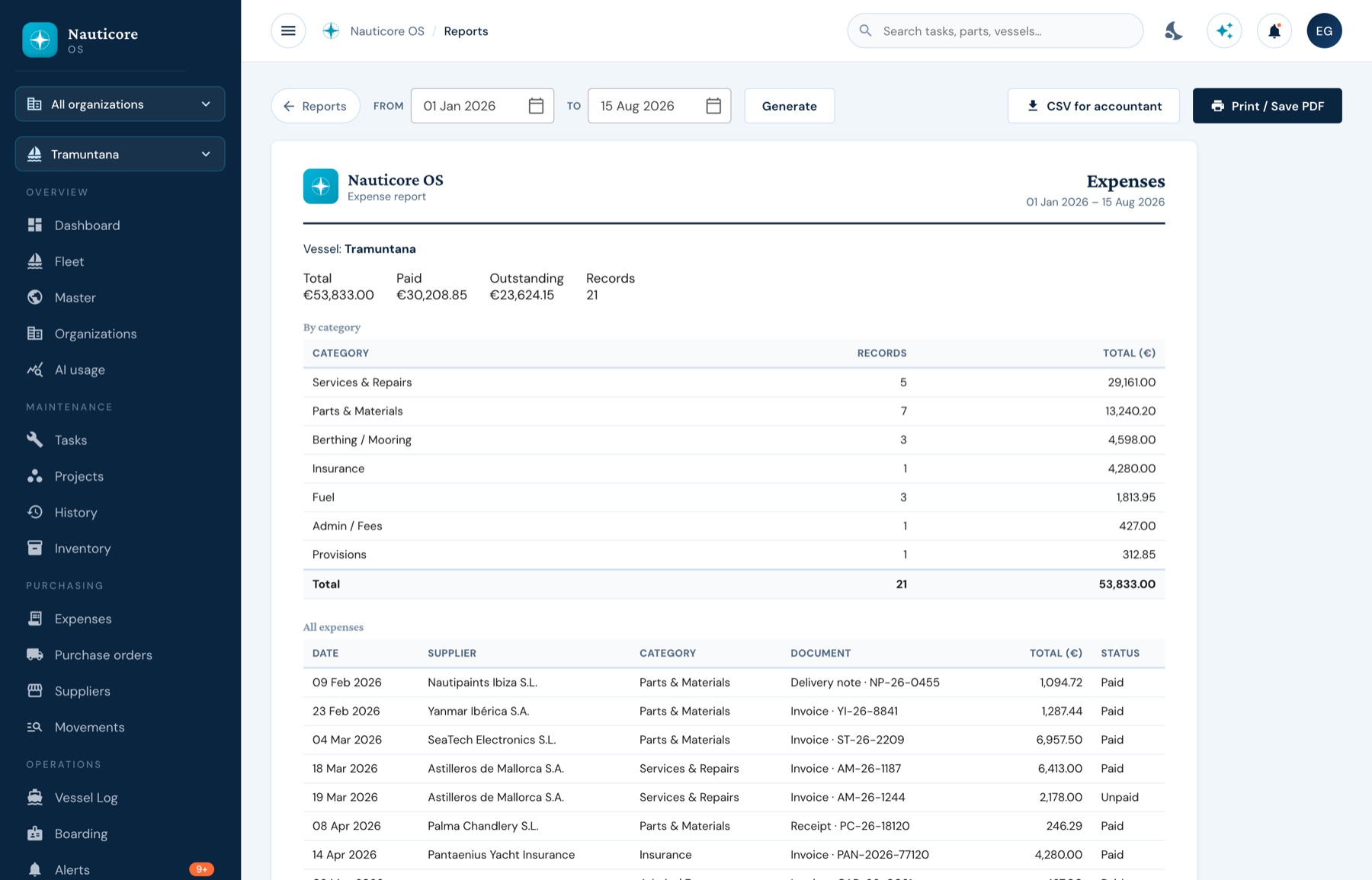Image resolution: width=1372 pixels, height=880 pixels.
Task: Click the 13,240.20 Parts & Materials total
Action: [1130, 411]
